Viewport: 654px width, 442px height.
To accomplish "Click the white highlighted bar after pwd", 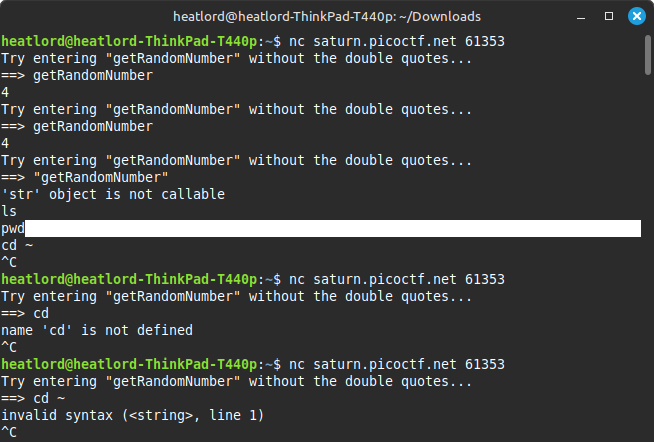I will (x=333, y=228).
